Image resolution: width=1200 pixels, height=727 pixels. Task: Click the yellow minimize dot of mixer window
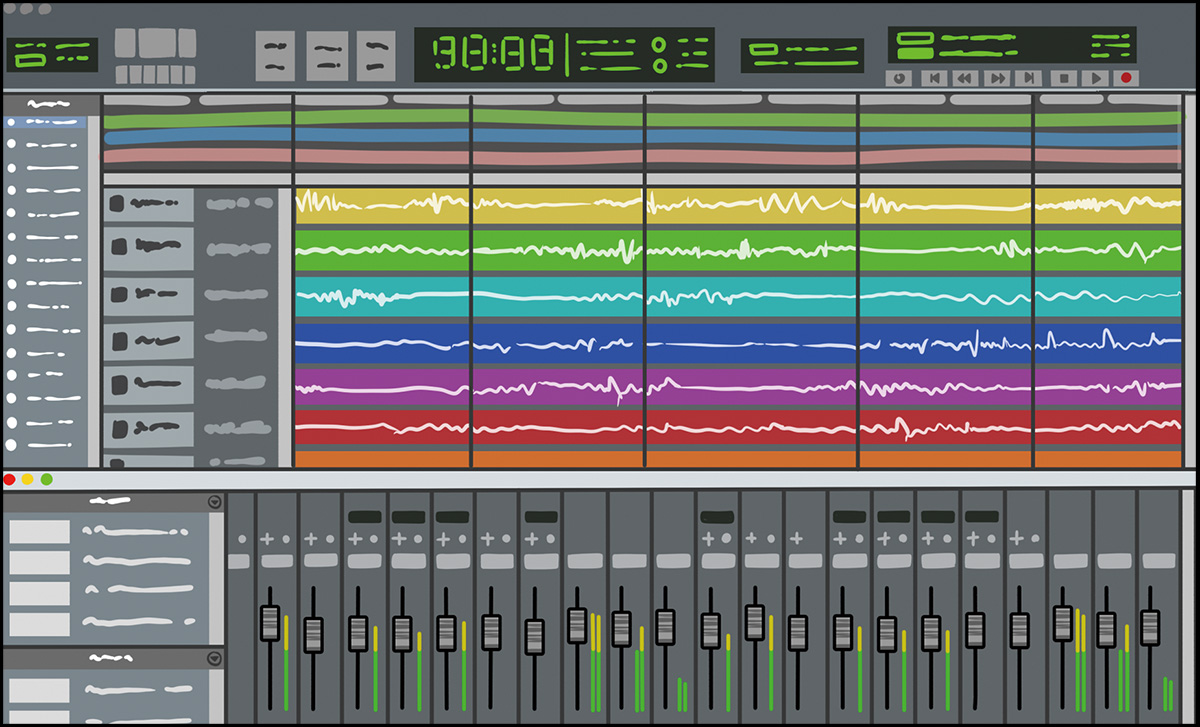tap(28, 479)
